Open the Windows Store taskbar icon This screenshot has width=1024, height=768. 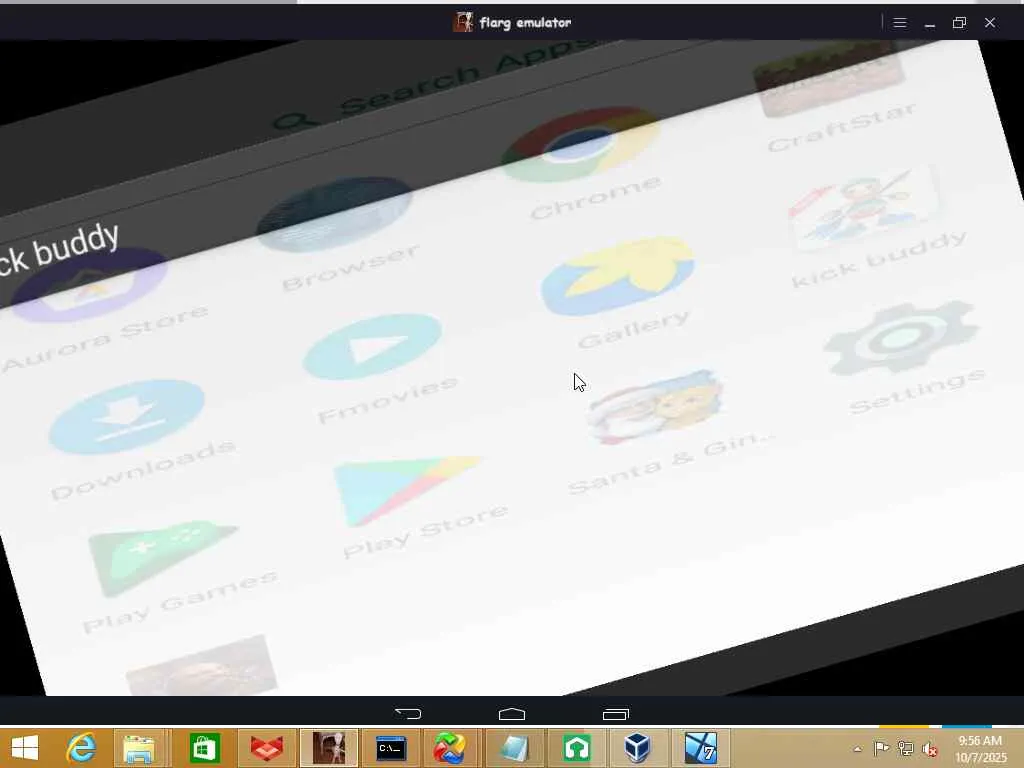pos(204,748)
